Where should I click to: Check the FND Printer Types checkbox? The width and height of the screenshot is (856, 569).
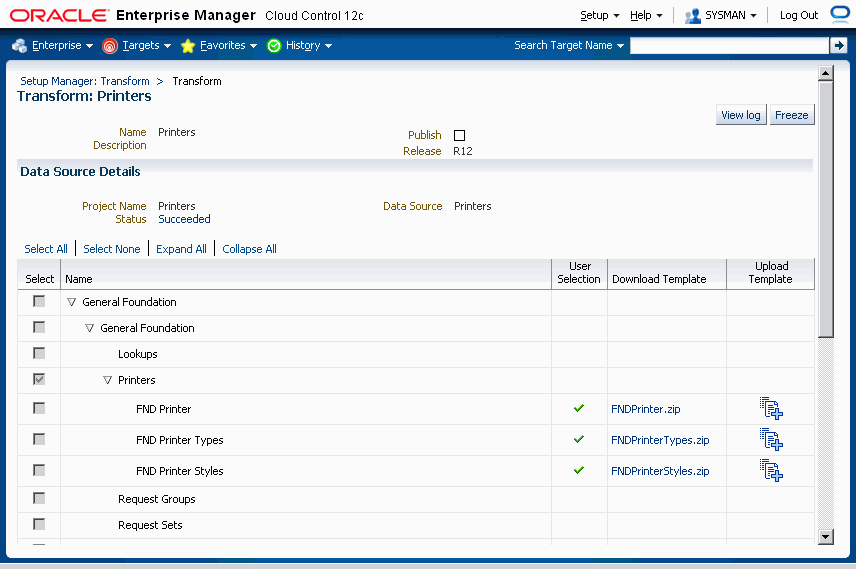(39, 440)
